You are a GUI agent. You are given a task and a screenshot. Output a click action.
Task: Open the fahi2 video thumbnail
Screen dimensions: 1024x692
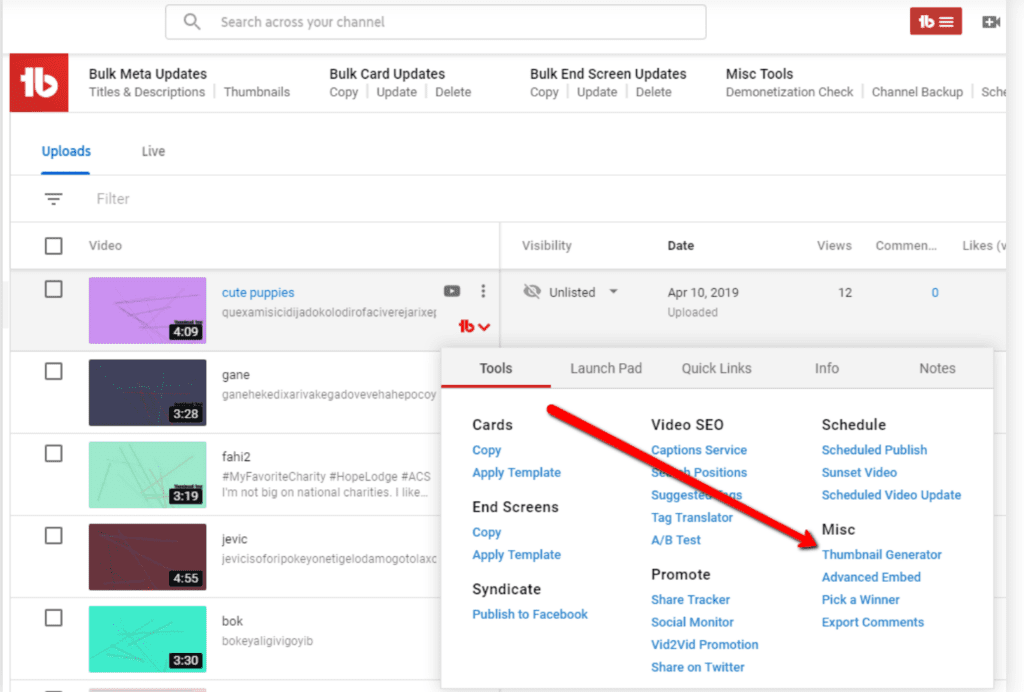click(x=147, y=474)
